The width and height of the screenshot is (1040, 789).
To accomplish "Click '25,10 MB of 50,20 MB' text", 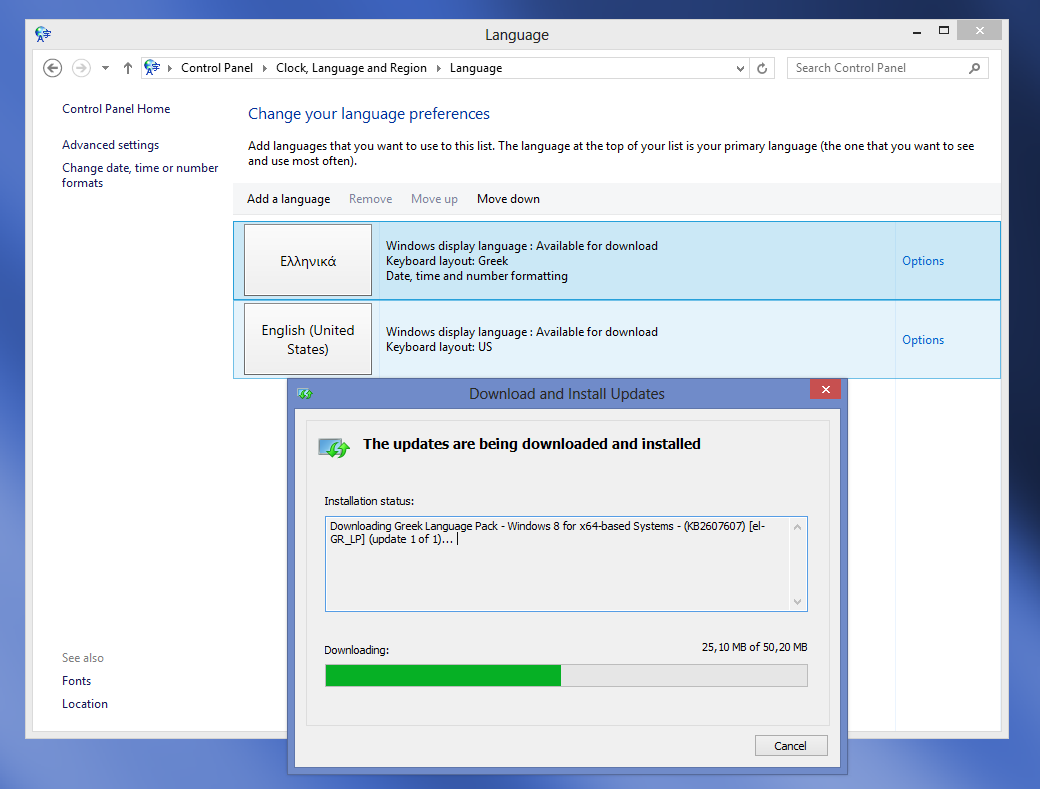I will tap(754, 647).
